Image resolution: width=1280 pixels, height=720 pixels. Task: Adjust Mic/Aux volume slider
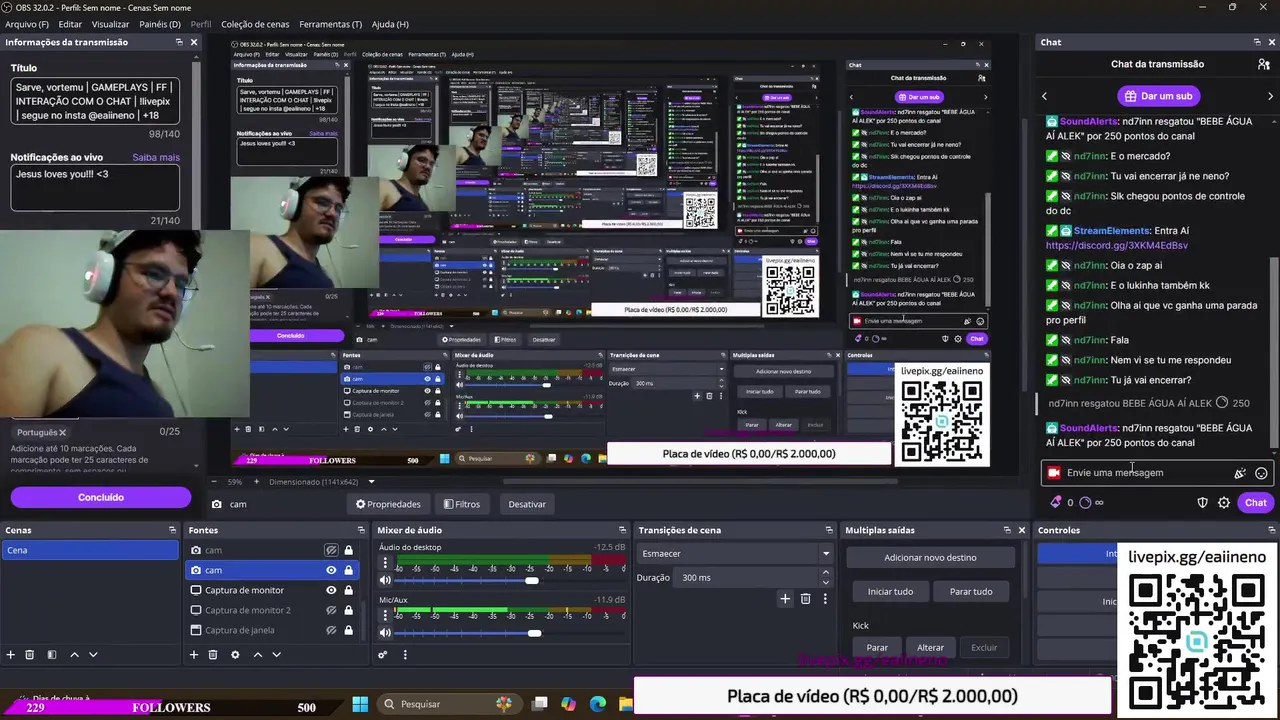pos(534,632)
